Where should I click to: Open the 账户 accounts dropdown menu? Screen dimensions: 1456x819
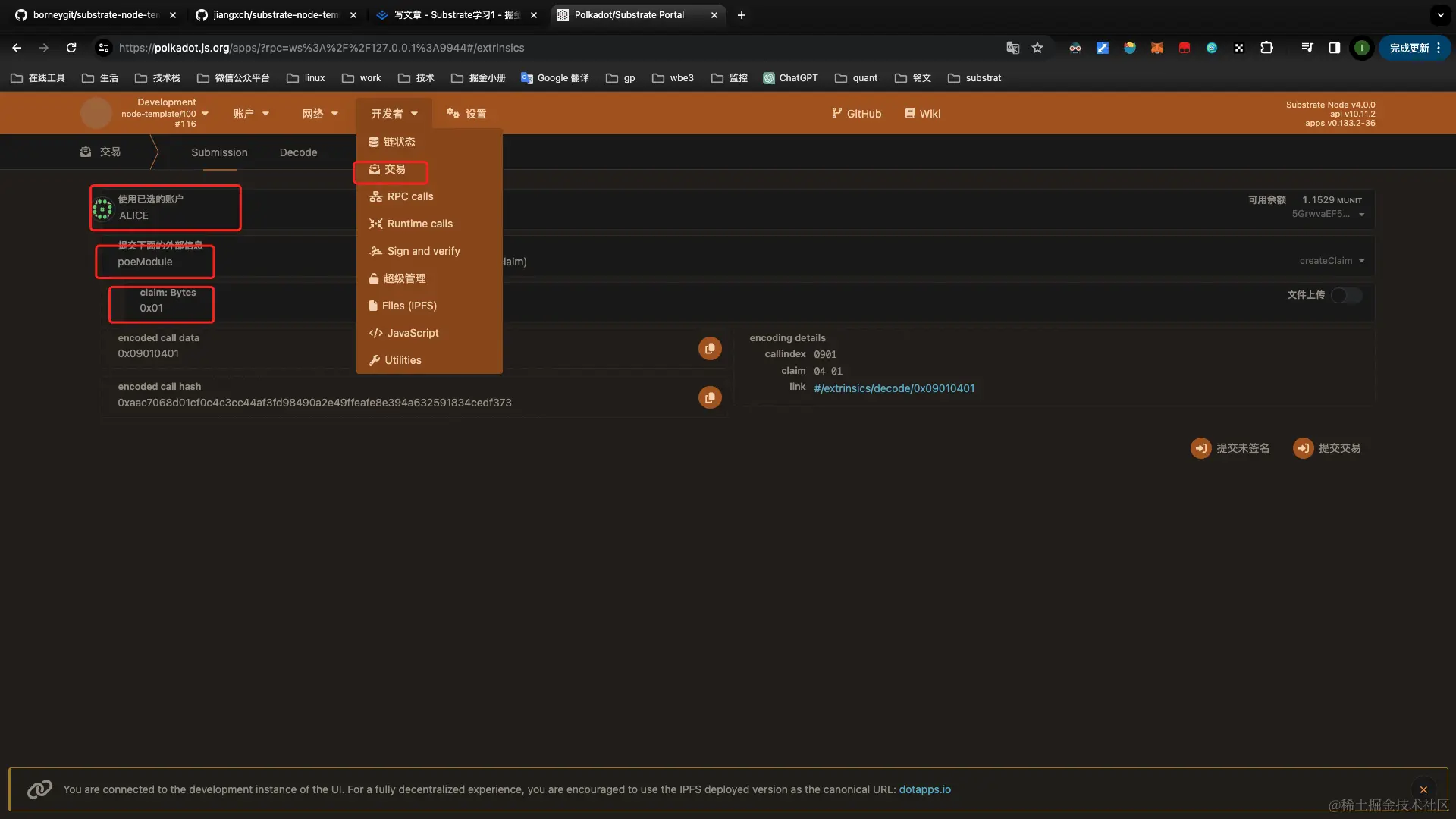(251, 114)
